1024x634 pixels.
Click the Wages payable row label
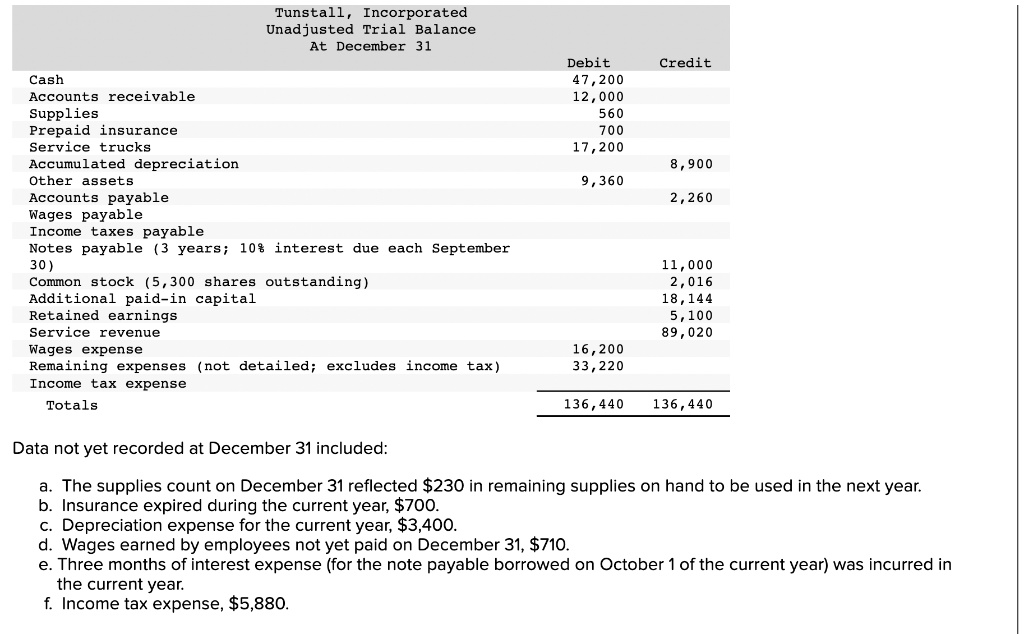coord(86,215)
